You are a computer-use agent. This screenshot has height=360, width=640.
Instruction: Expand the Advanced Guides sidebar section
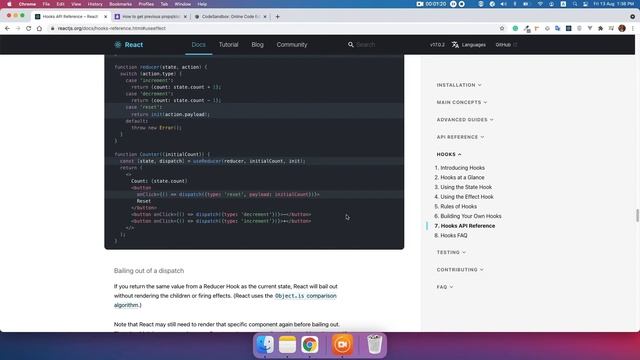(x=465, y=120)
